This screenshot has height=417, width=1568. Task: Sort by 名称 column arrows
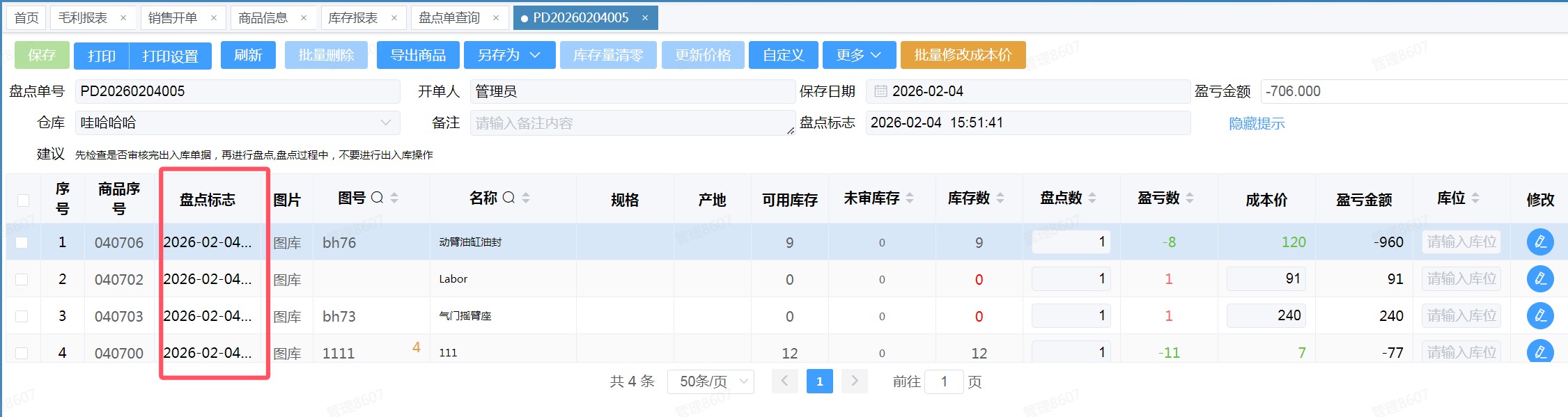point(526,198)
